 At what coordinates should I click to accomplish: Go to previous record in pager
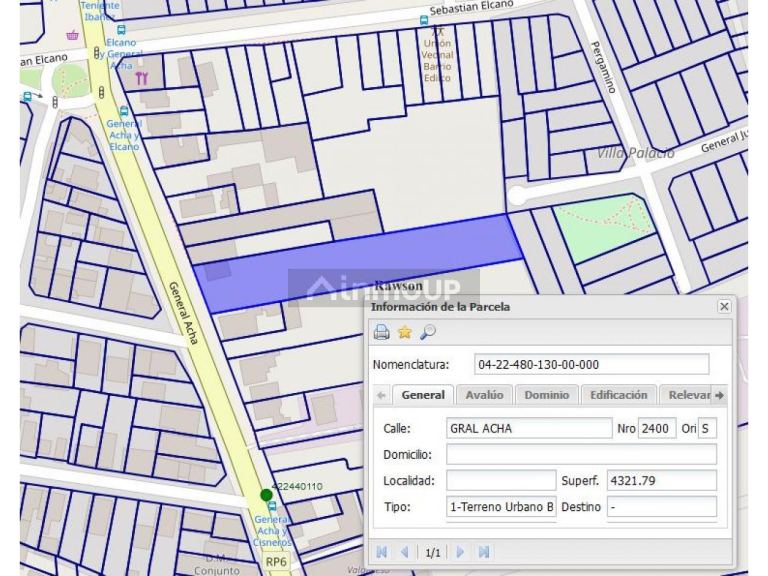point(405,552)
